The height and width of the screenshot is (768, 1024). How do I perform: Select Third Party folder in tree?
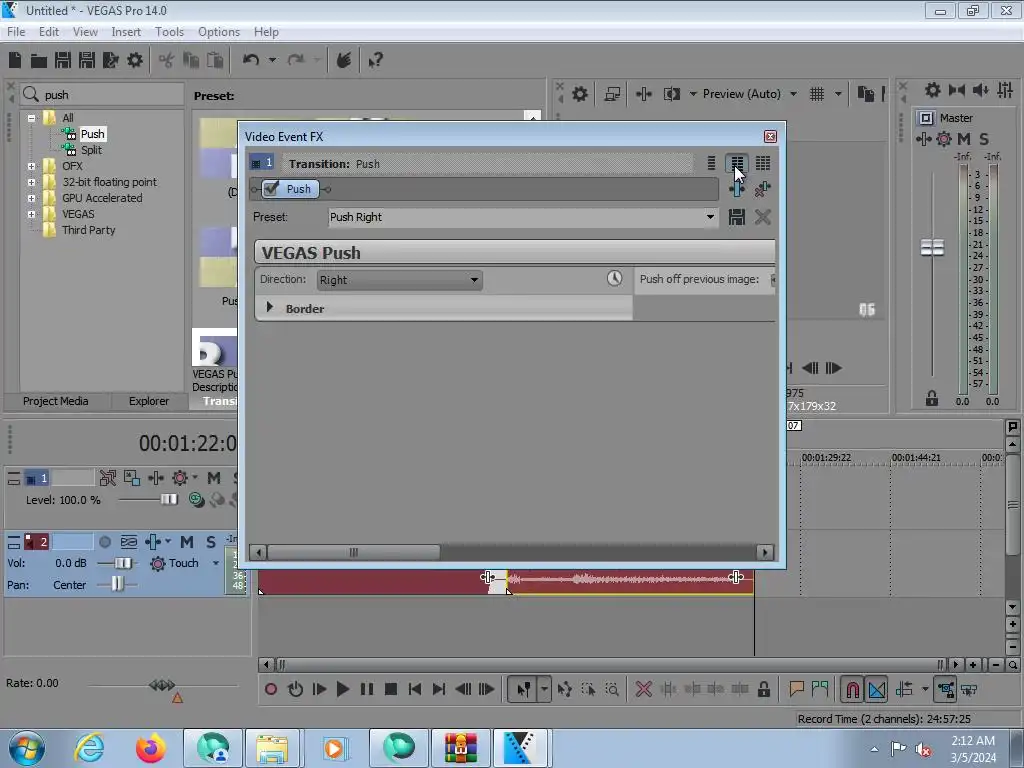point(89,230)
